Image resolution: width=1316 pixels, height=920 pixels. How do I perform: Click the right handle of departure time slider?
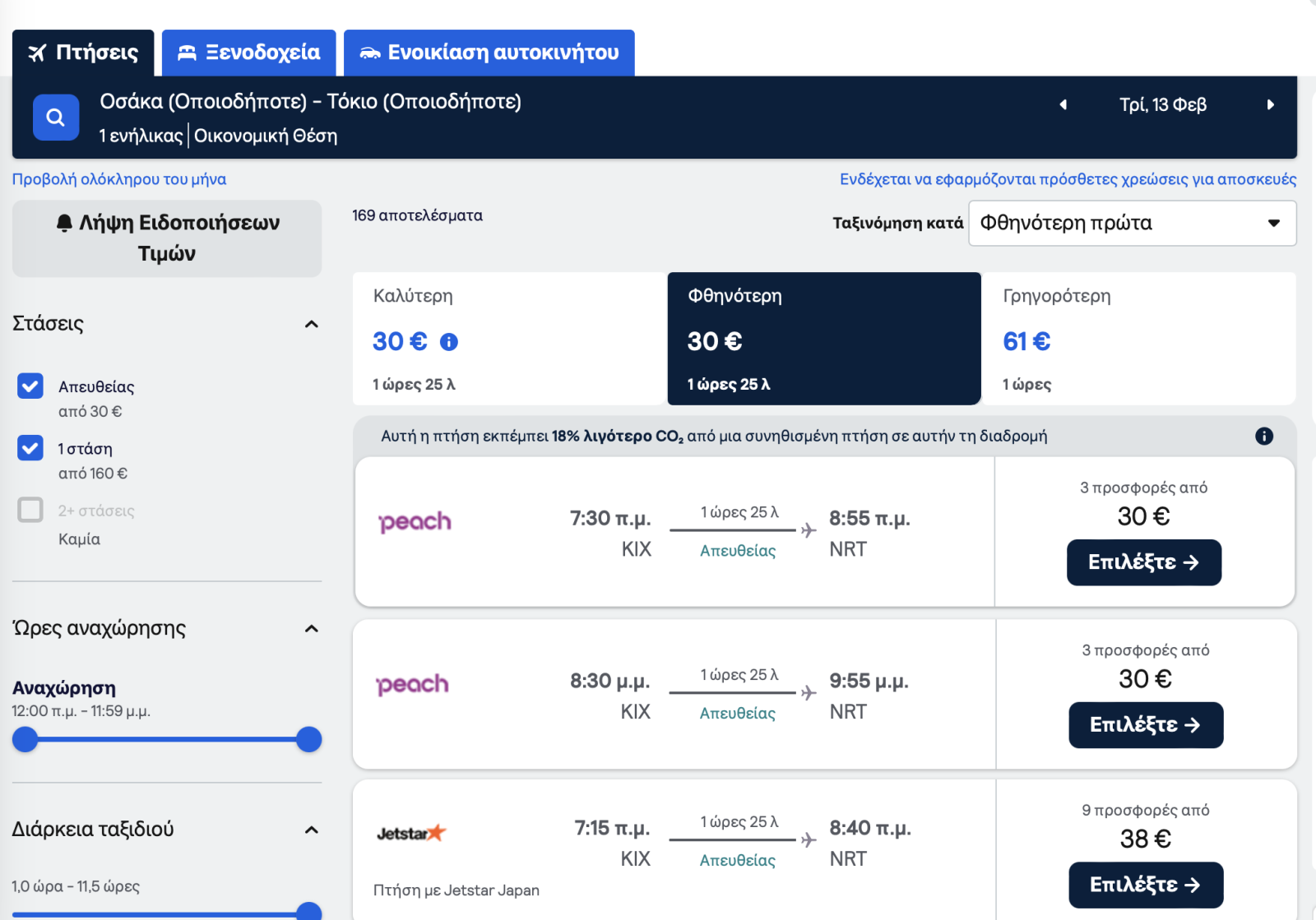coord(308,740)
